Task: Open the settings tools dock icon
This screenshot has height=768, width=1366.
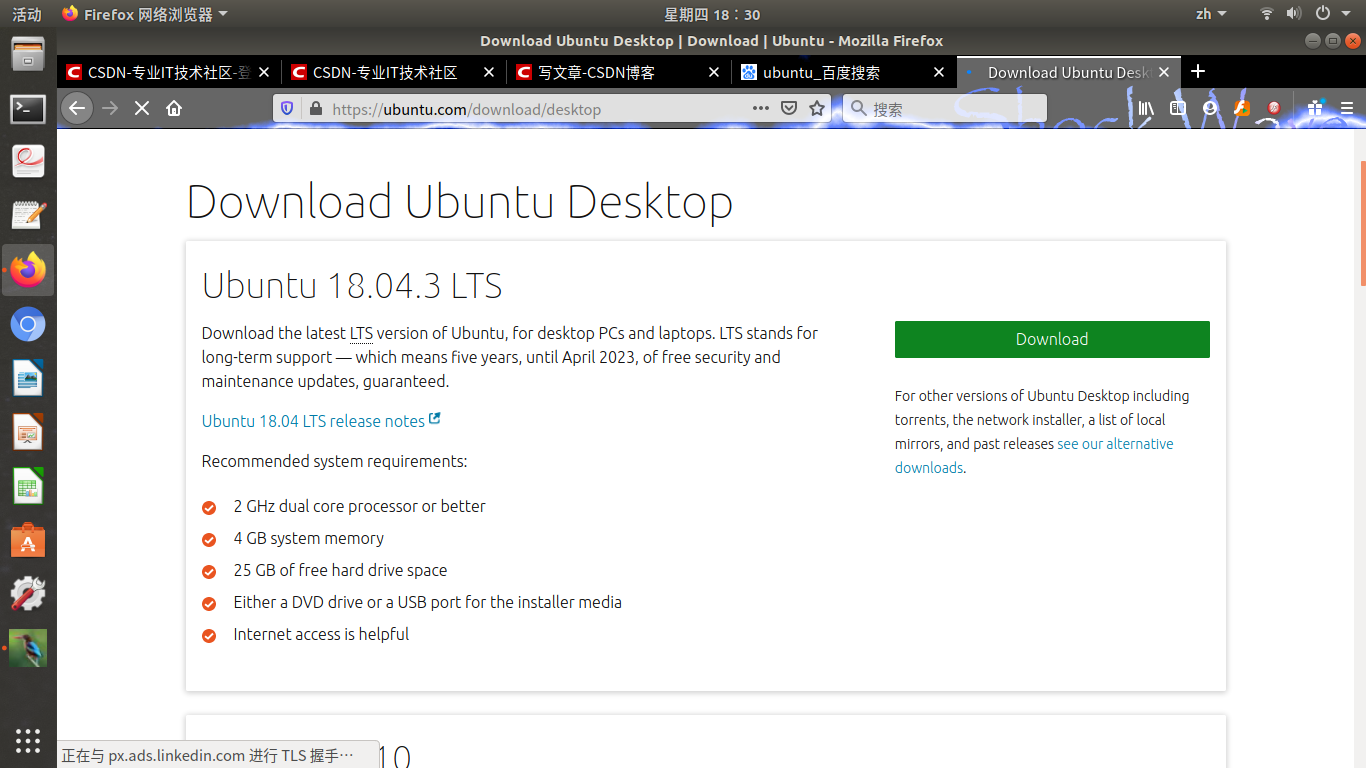Action: [28, 595]
